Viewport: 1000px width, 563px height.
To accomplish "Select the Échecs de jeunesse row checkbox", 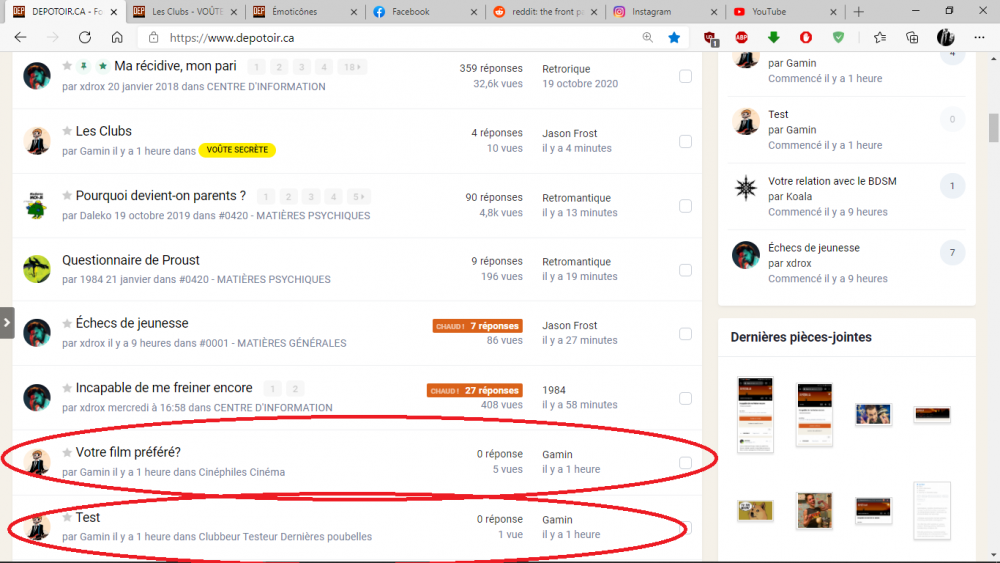I will pos(685,334).
